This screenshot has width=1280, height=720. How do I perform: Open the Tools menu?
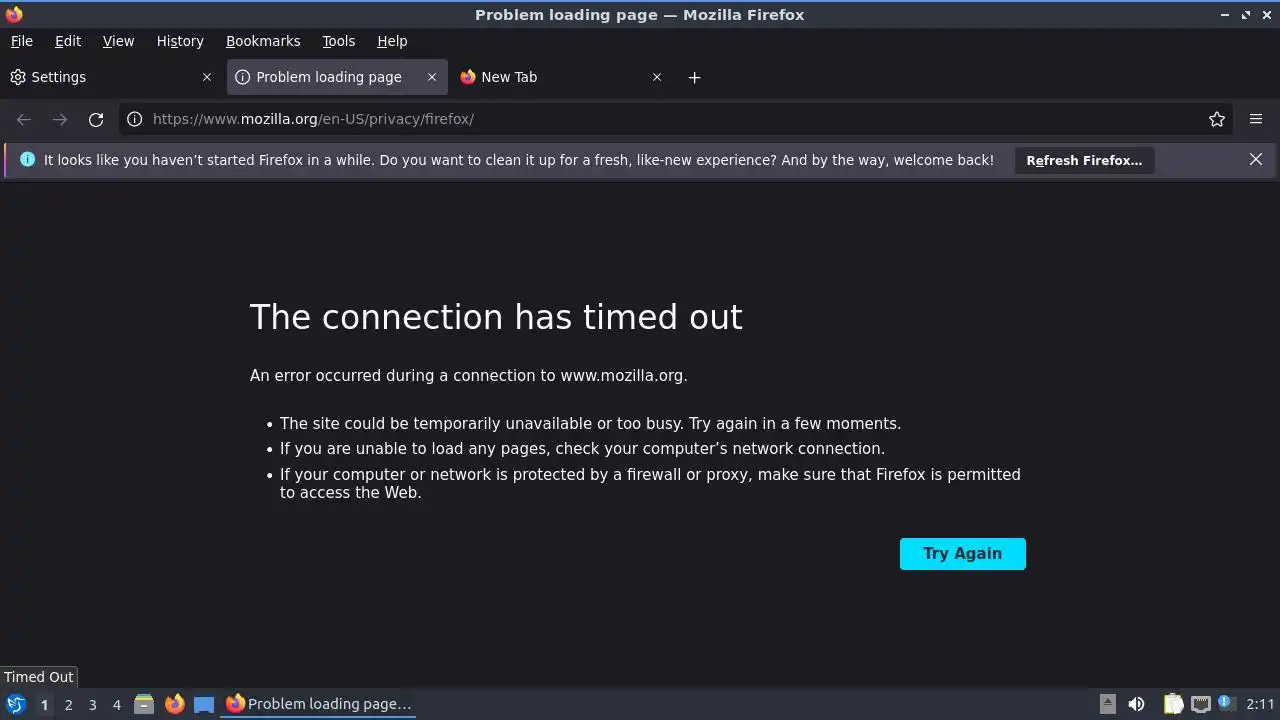click(339, 41)
